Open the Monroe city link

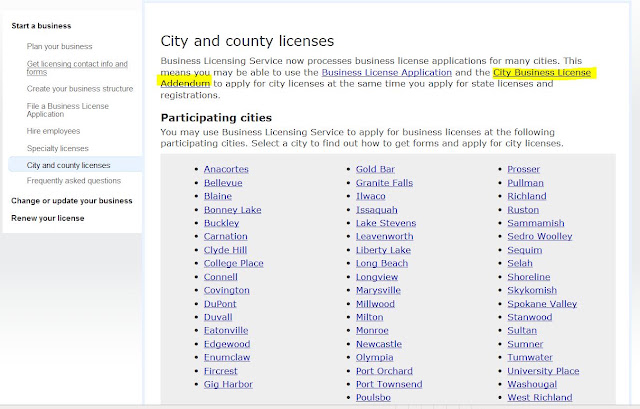[x=372, y=331]
